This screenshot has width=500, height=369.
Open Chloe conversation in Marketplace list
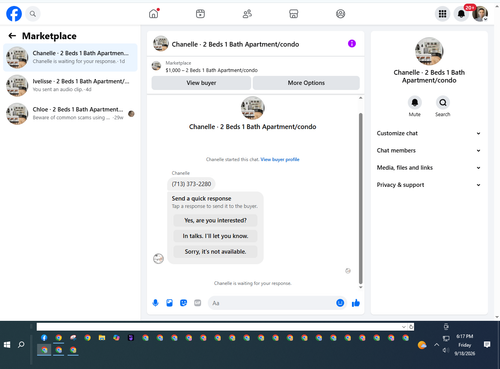[x=70, y=114]
